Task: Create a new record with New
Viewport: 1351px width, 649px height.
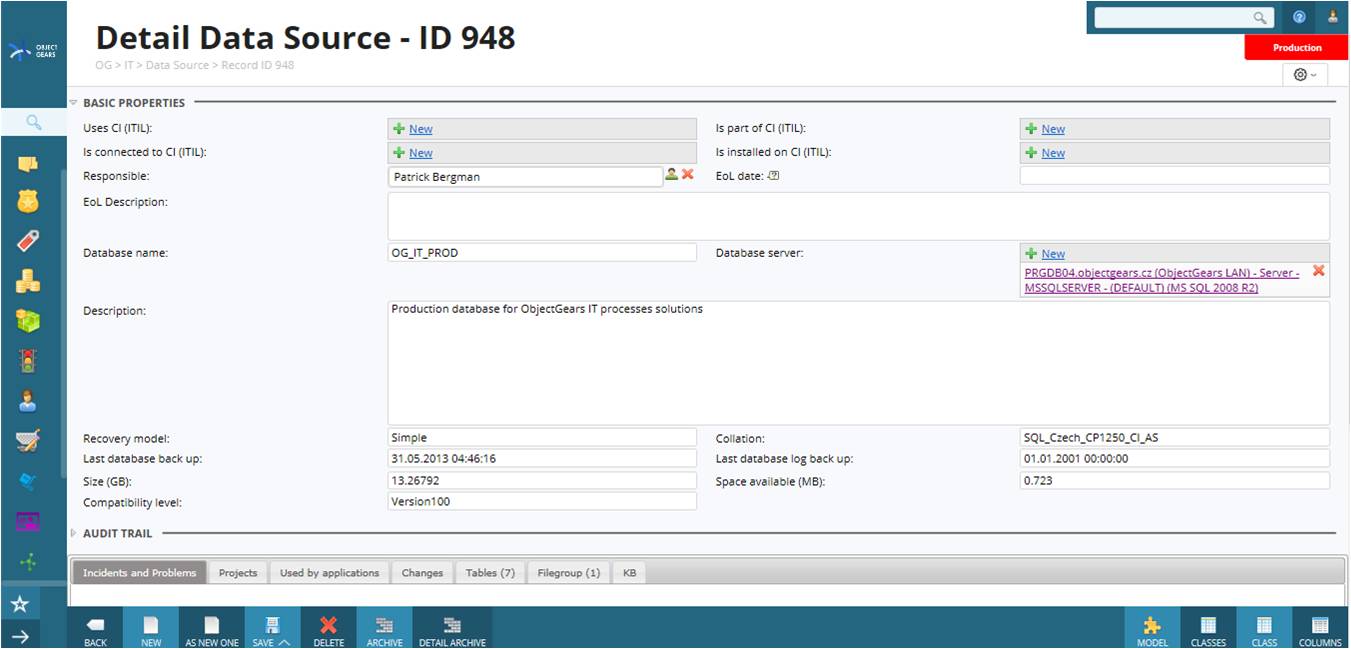Action: click(x=151, y=629)
